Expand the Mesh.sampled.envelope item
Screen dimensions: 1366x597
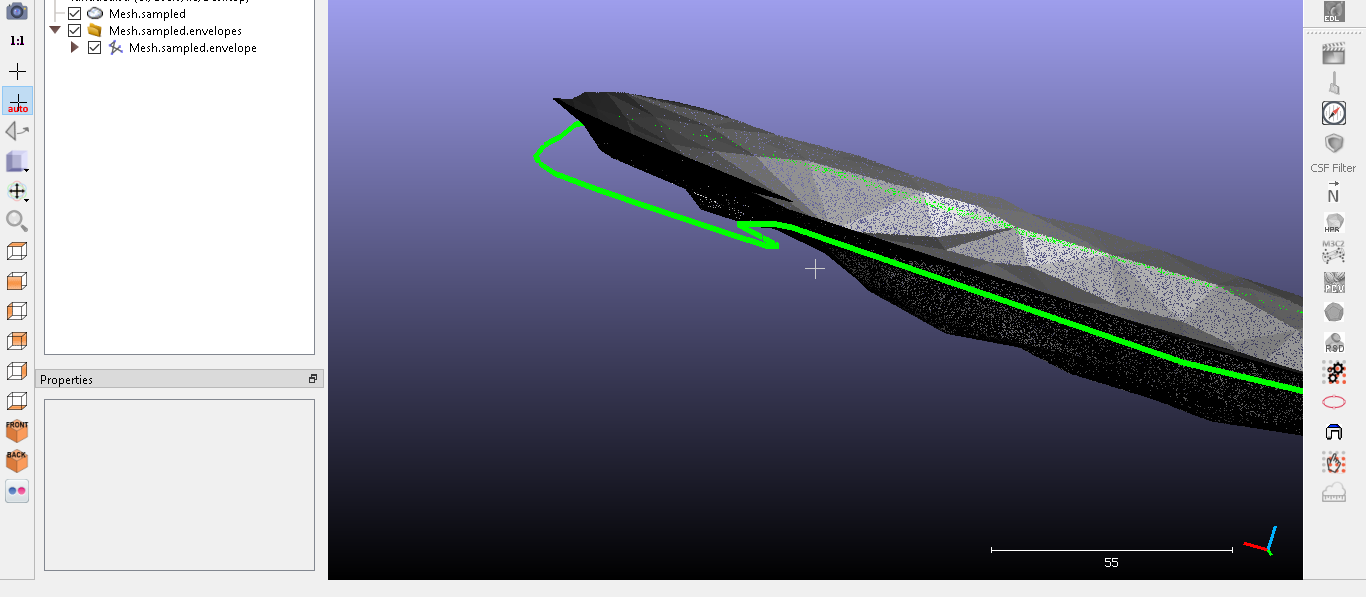[x=75, y=48]
